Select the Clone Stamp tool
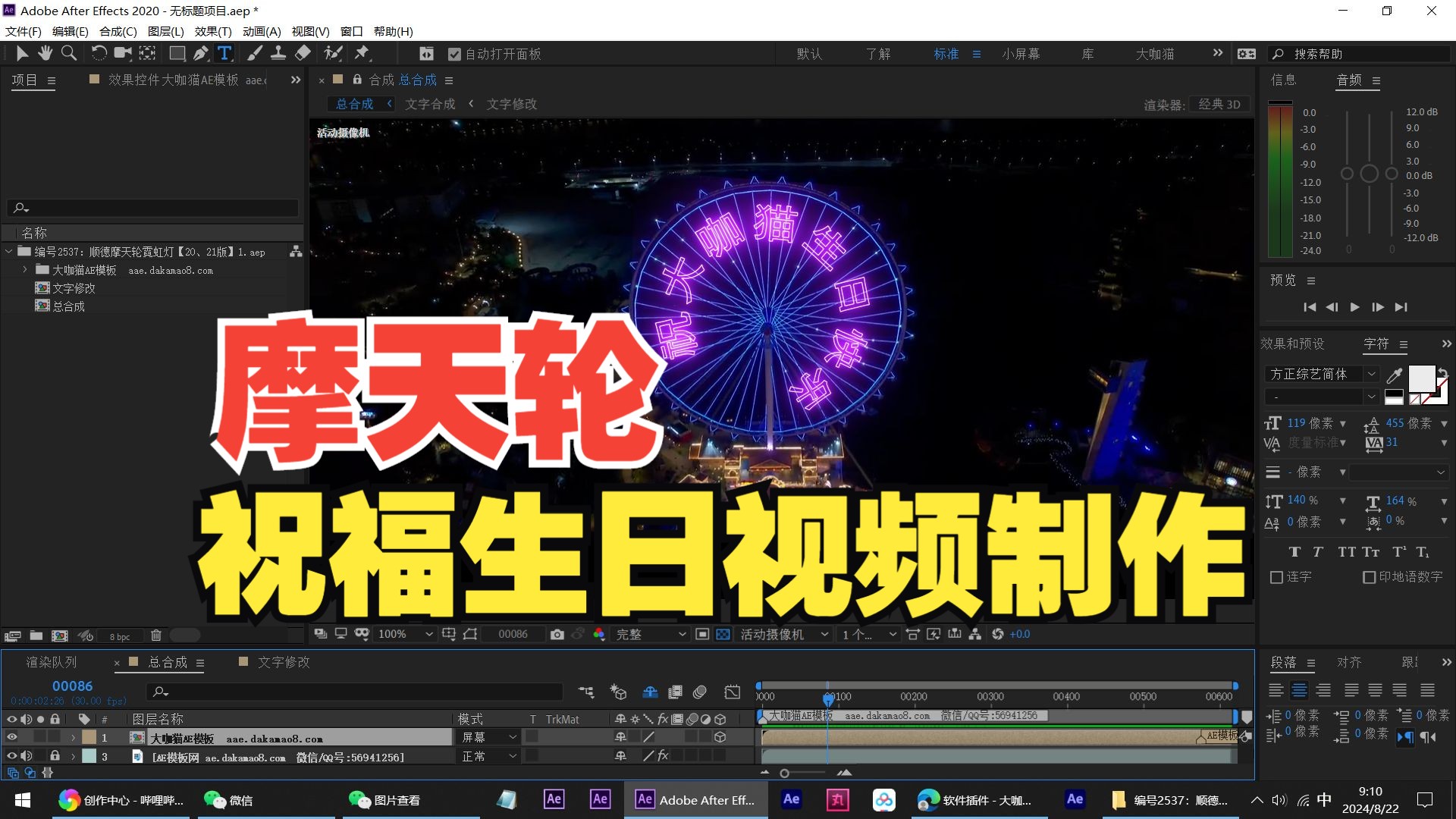Image resolution: width=1456 pixels, height=819 pixels. point(278,53)
